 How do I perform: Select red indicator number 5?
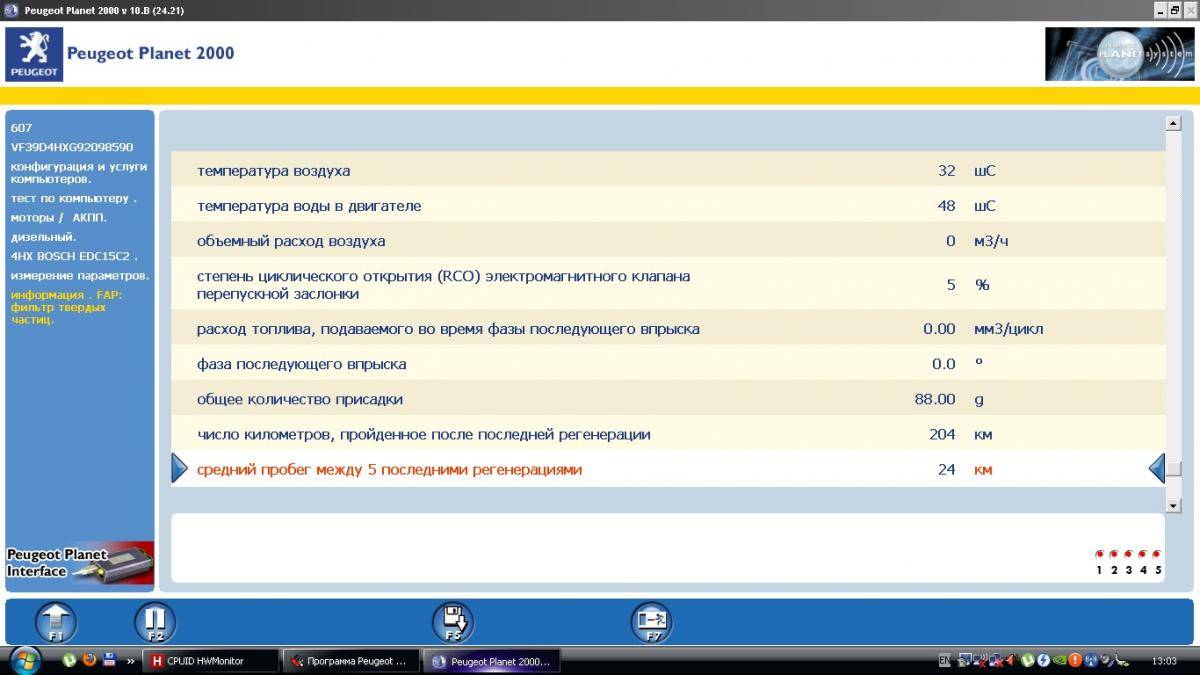click(x=1157, y=554)
